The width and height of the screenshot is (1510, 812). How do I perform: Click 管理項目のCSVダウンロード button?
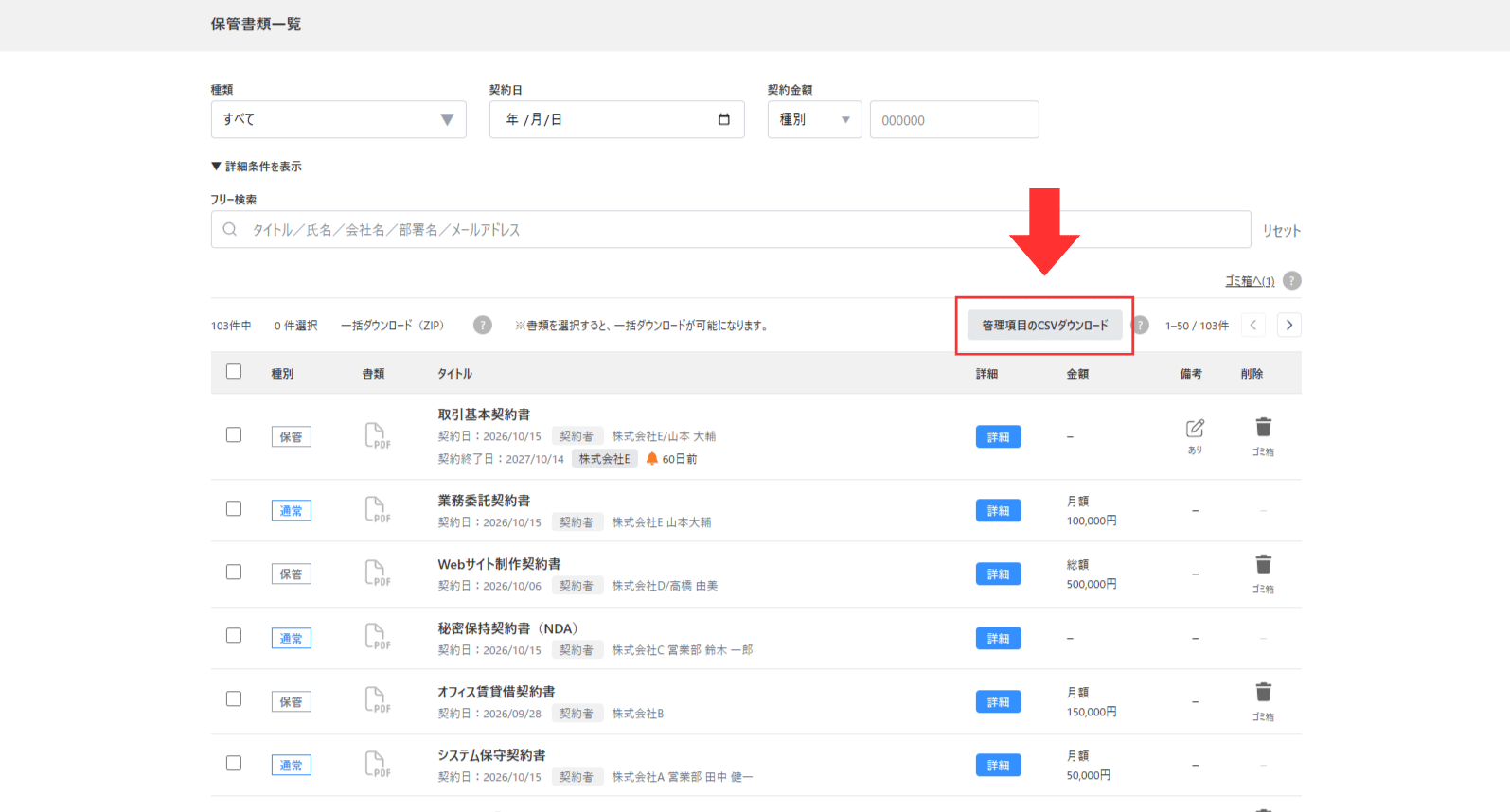click(x=1044, y=325)
